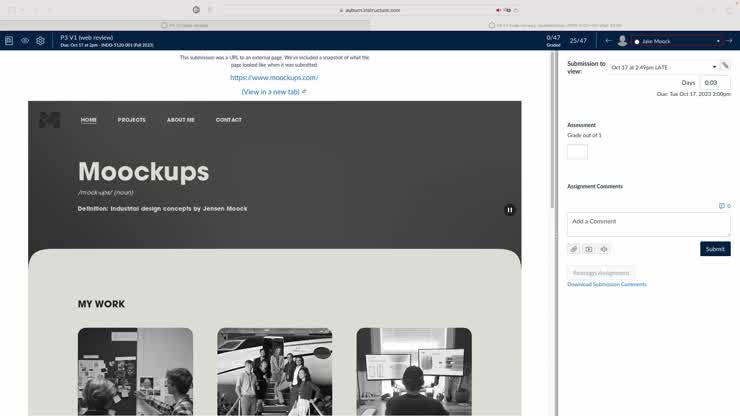Open View in a new tab link
Viewport: 740px width, 416px height.
pos(271,91)
